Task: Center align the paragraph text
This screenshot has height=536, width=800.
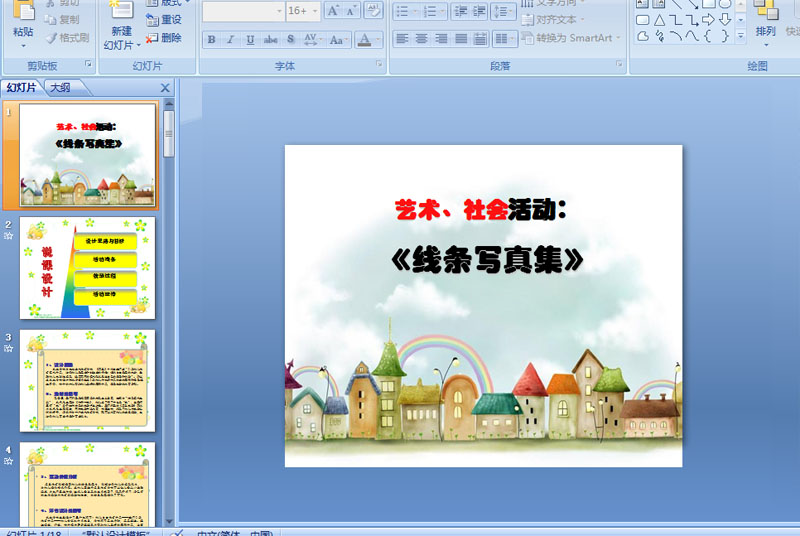Action: (x=421, y=39)
